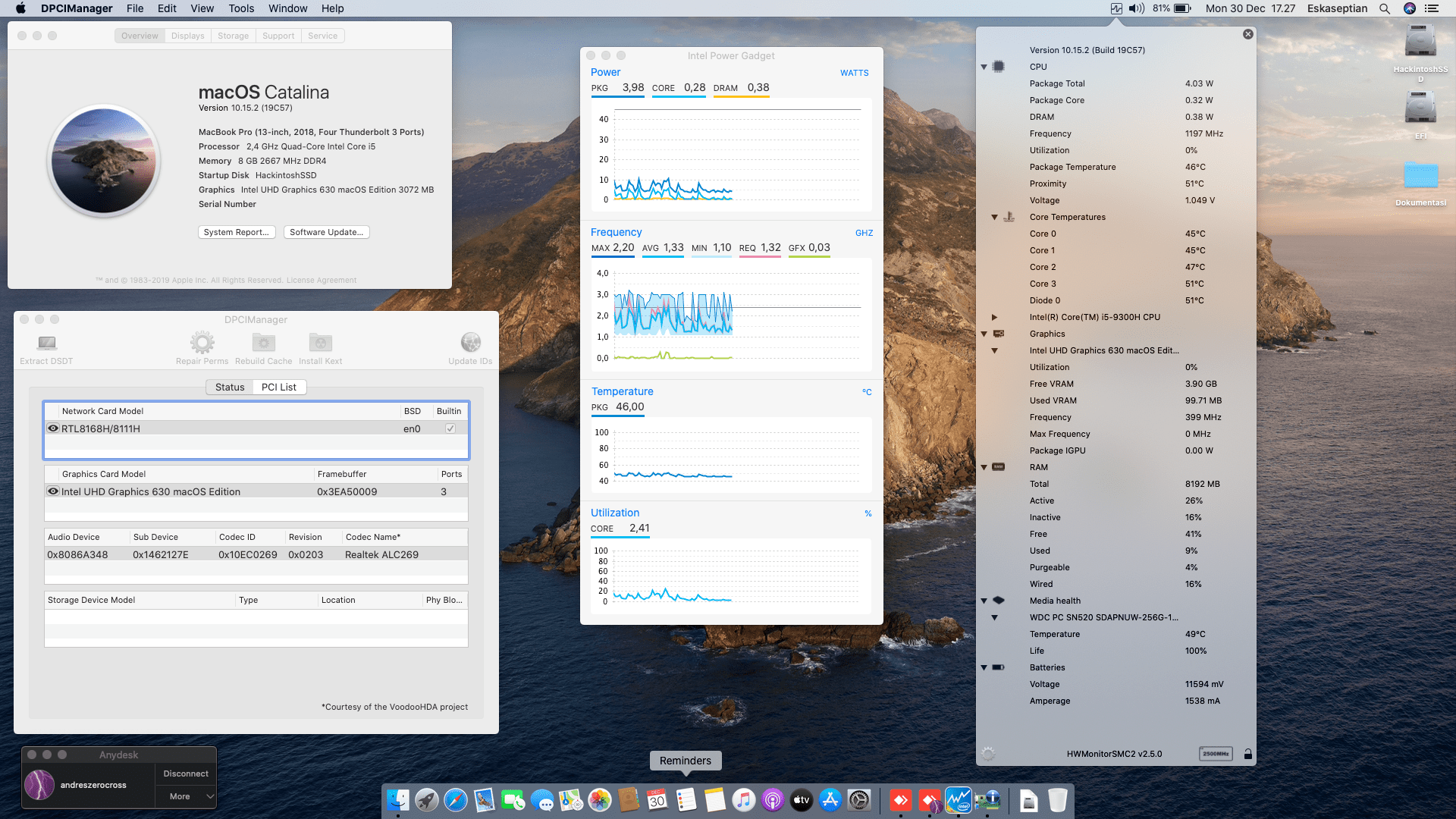Open the More dropdown in Anydesk
Viewport: 1456px width, 819px height.
point(186,796)
